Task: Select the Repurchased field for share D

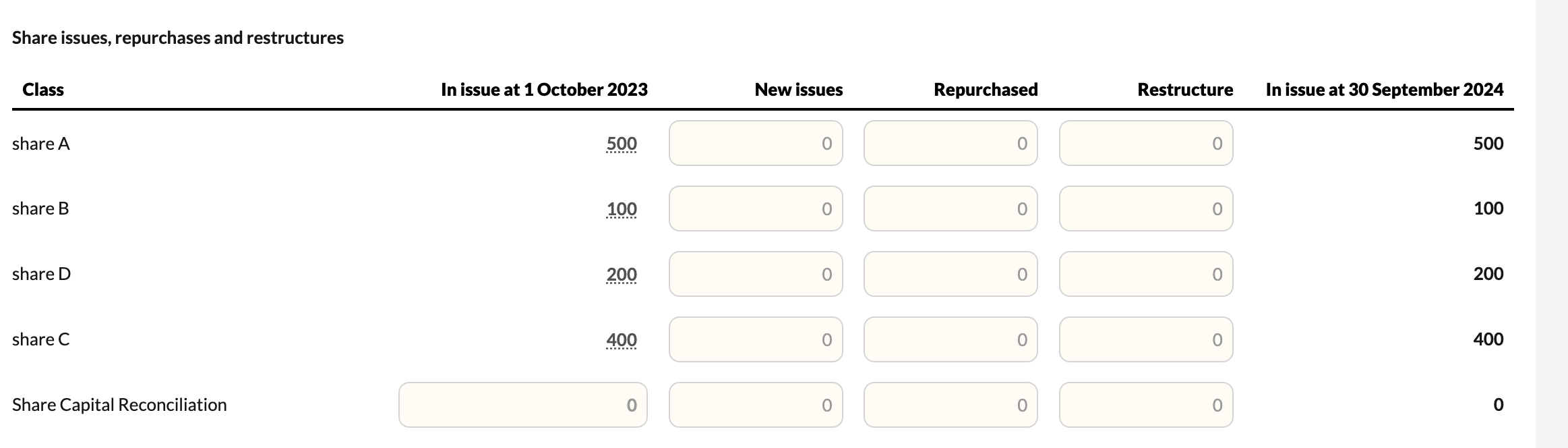Action: coord(951,274)
